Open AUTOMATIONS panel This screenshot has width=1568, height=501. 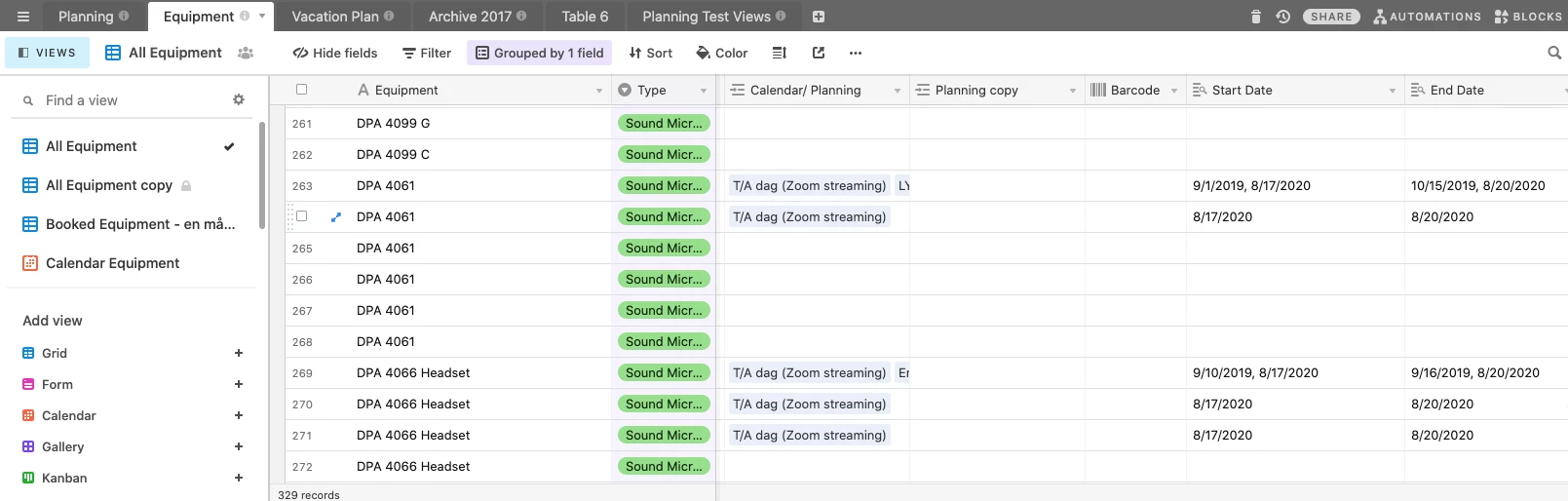coord(1428,17)
